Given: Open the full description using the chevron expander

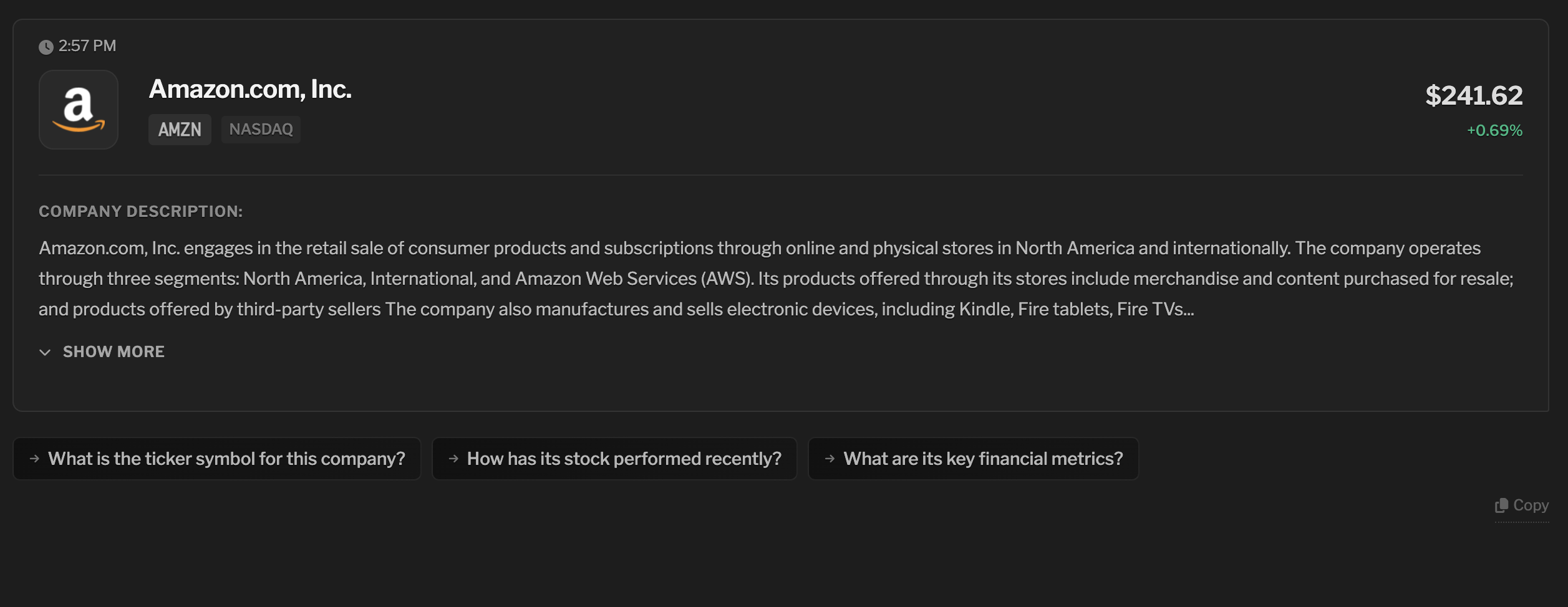Looking at the screenshot, I should (44, 353).
